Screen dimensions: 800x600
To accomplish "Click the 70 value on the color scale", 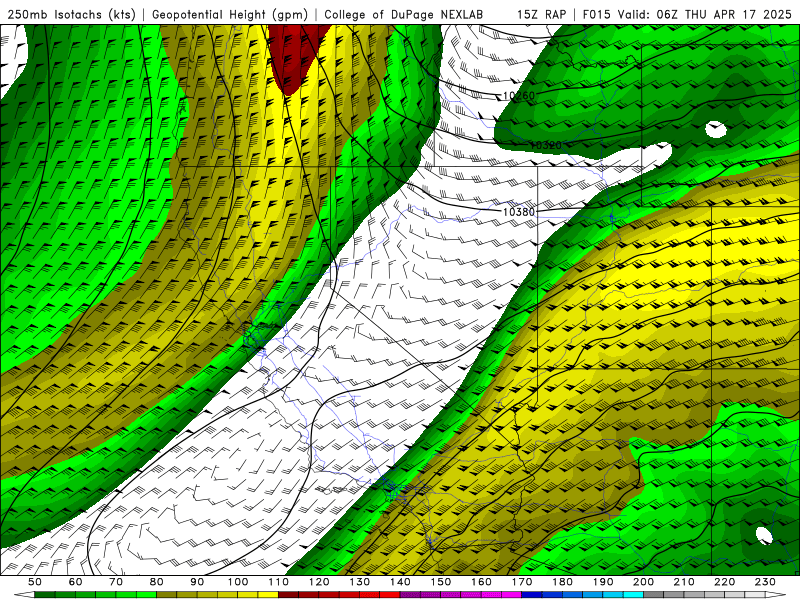I will 116,582.
